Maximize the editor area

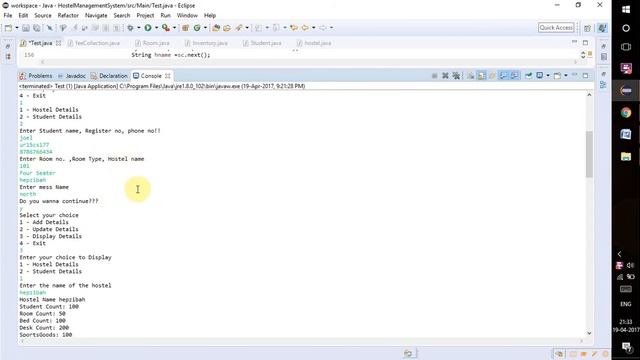(x=585, y=42)
